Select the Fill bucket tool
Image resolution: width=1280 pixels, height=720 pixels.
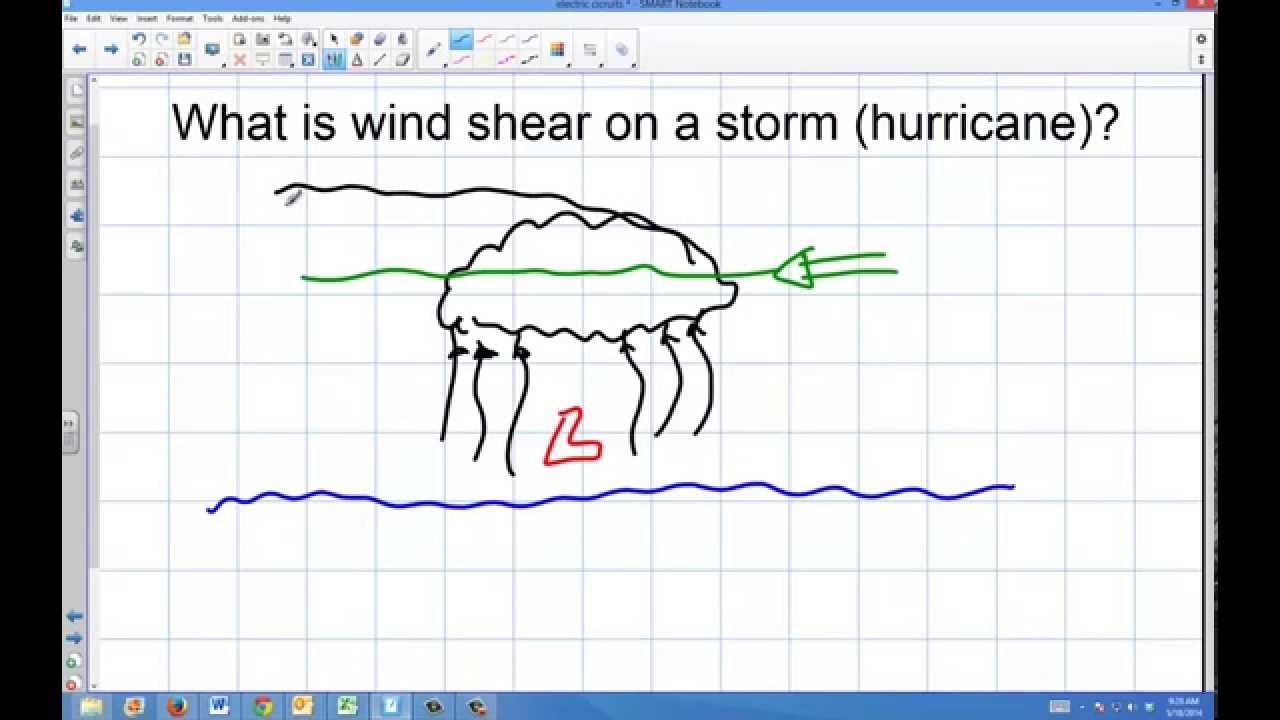point(403,39)
